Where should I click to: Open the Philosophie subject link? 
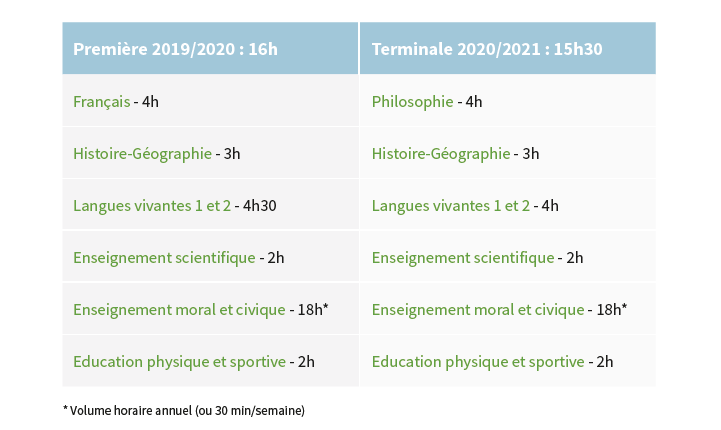coord(412,102)
